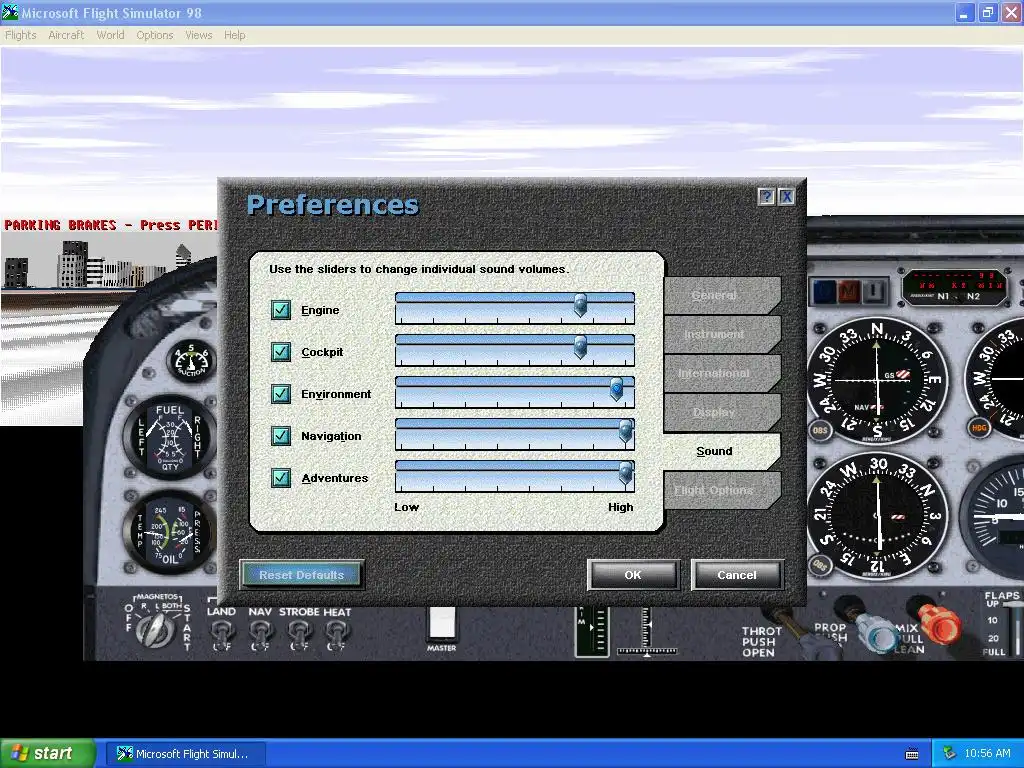
Task: Click the Reset Defaults button
Action: click(302, 575)
